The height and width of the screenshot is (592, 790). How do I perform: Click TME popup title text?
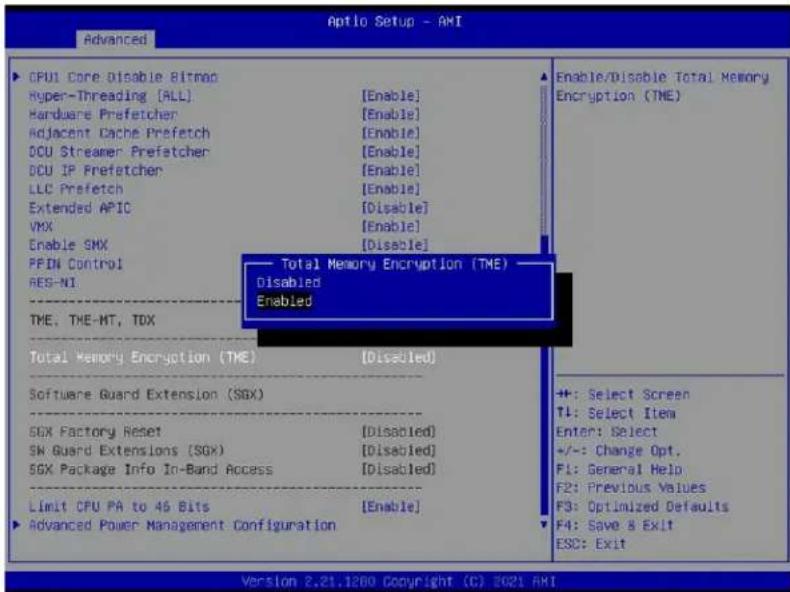394,264
